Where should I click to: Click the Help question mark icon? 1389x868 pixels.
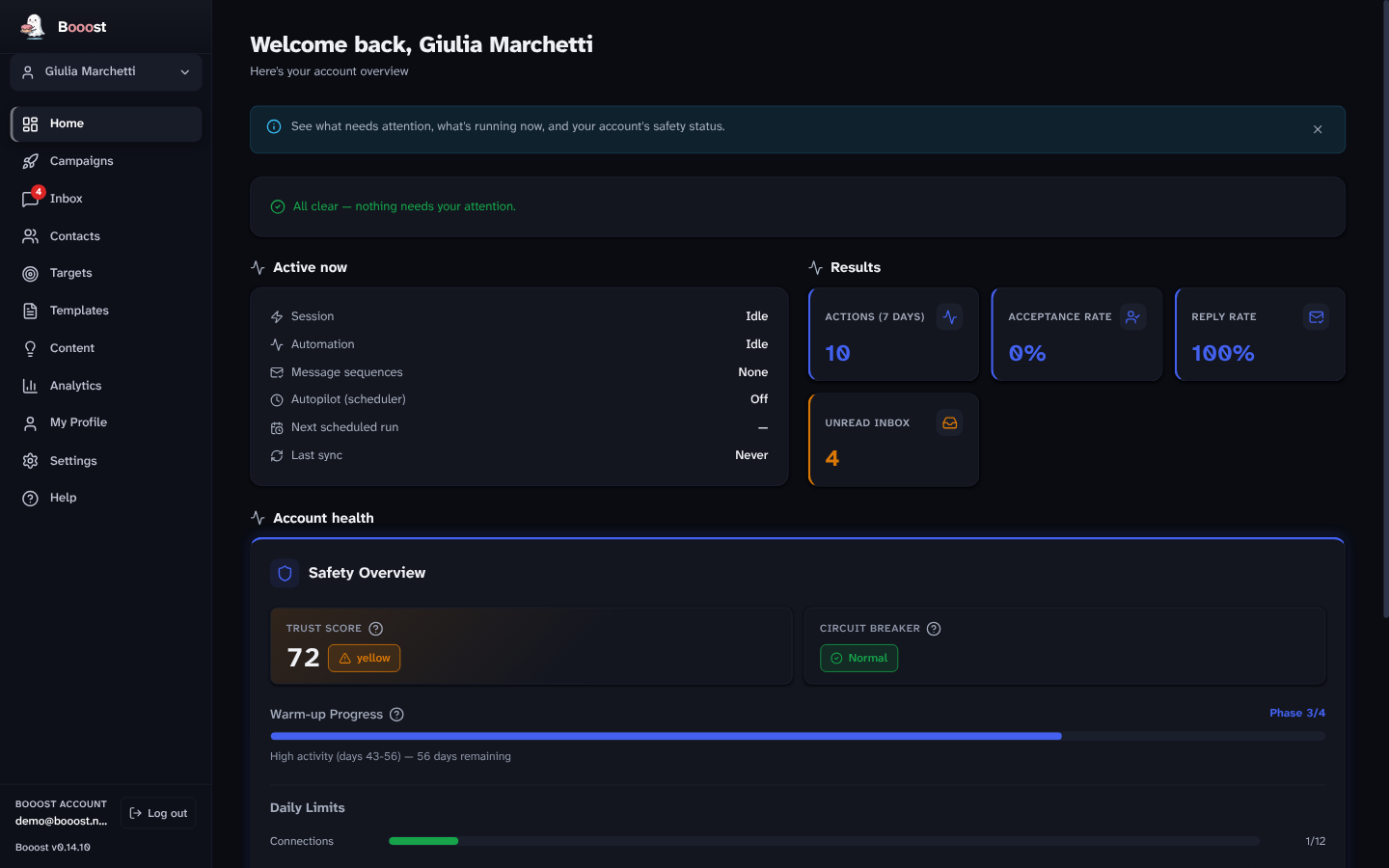click(31, 498)
